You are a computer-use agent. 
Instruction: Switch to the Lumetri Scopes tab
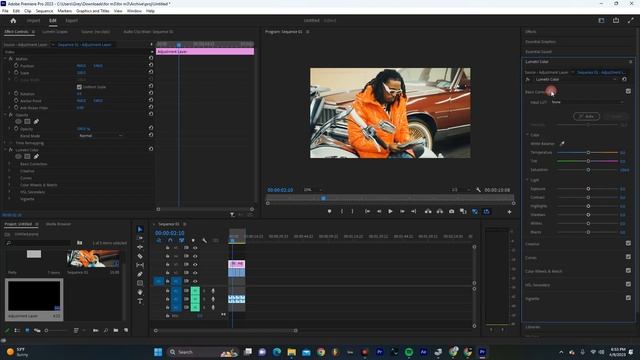coord(55,31)
